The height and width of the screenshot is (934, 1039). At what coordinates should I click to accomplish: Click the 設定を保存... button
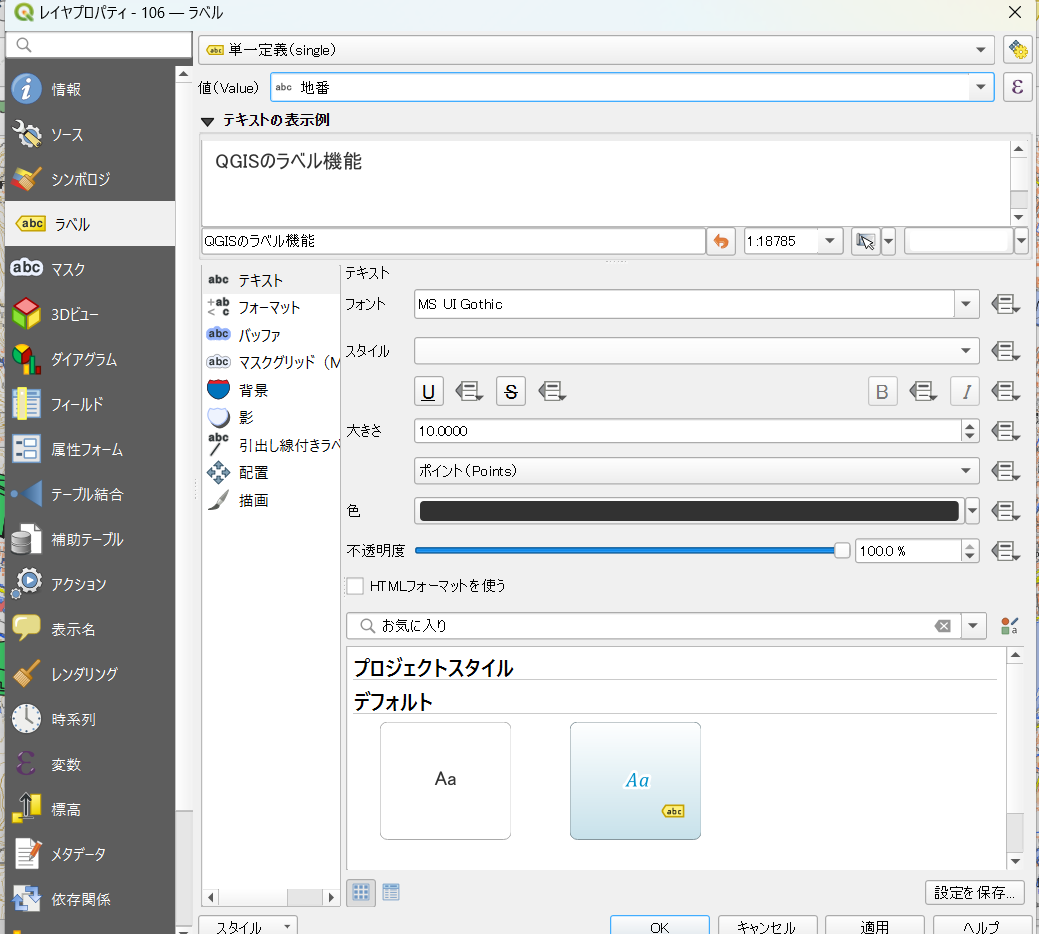tap(975, 892)
